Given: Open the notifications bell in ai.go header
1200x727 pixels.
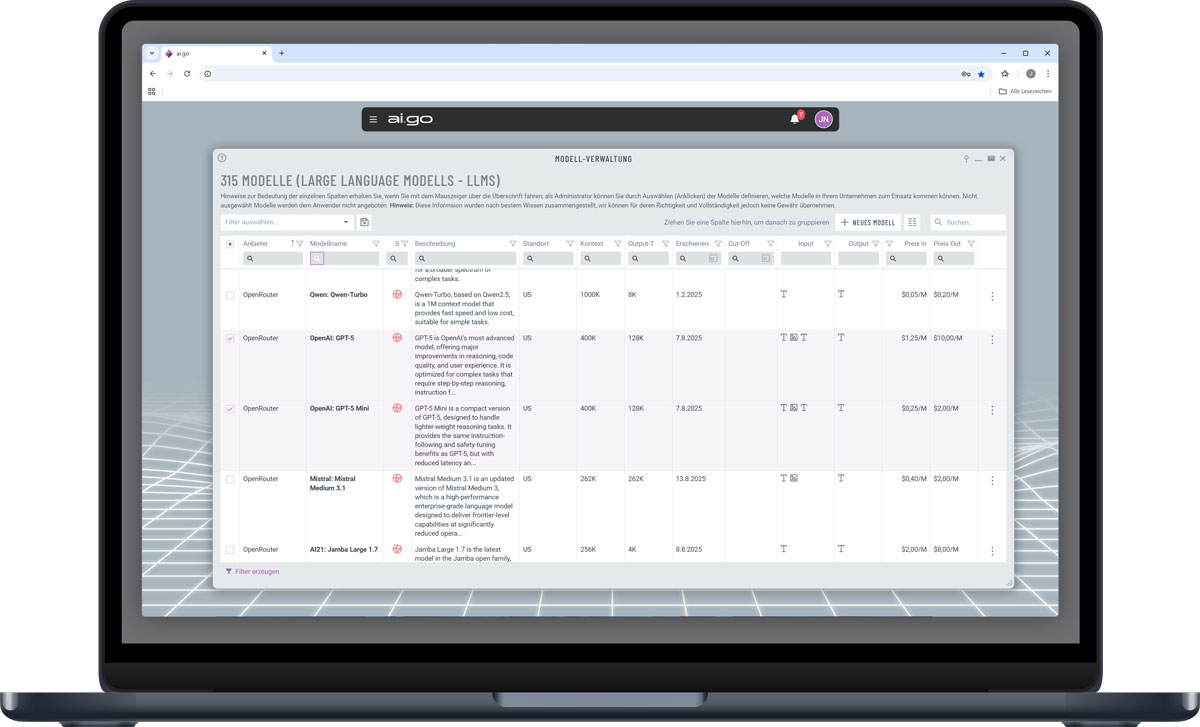Looking at the screenshot, I should click(795, 119).
